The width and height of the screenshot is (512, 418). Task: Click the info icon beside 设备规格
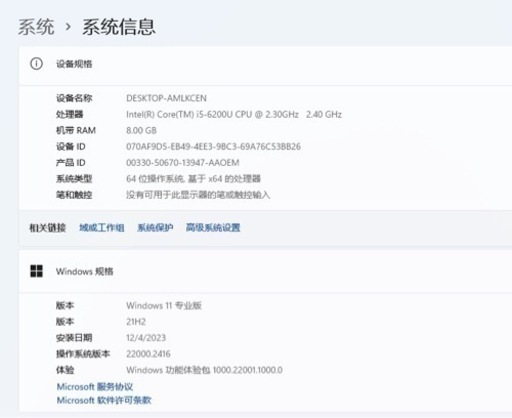pyautogui.click(x=36, y=63)
